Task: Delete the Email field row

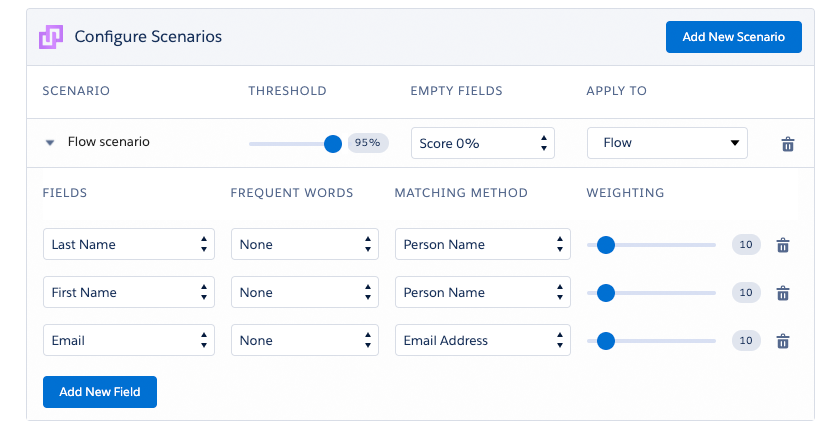Action: (x=783, y=341)
